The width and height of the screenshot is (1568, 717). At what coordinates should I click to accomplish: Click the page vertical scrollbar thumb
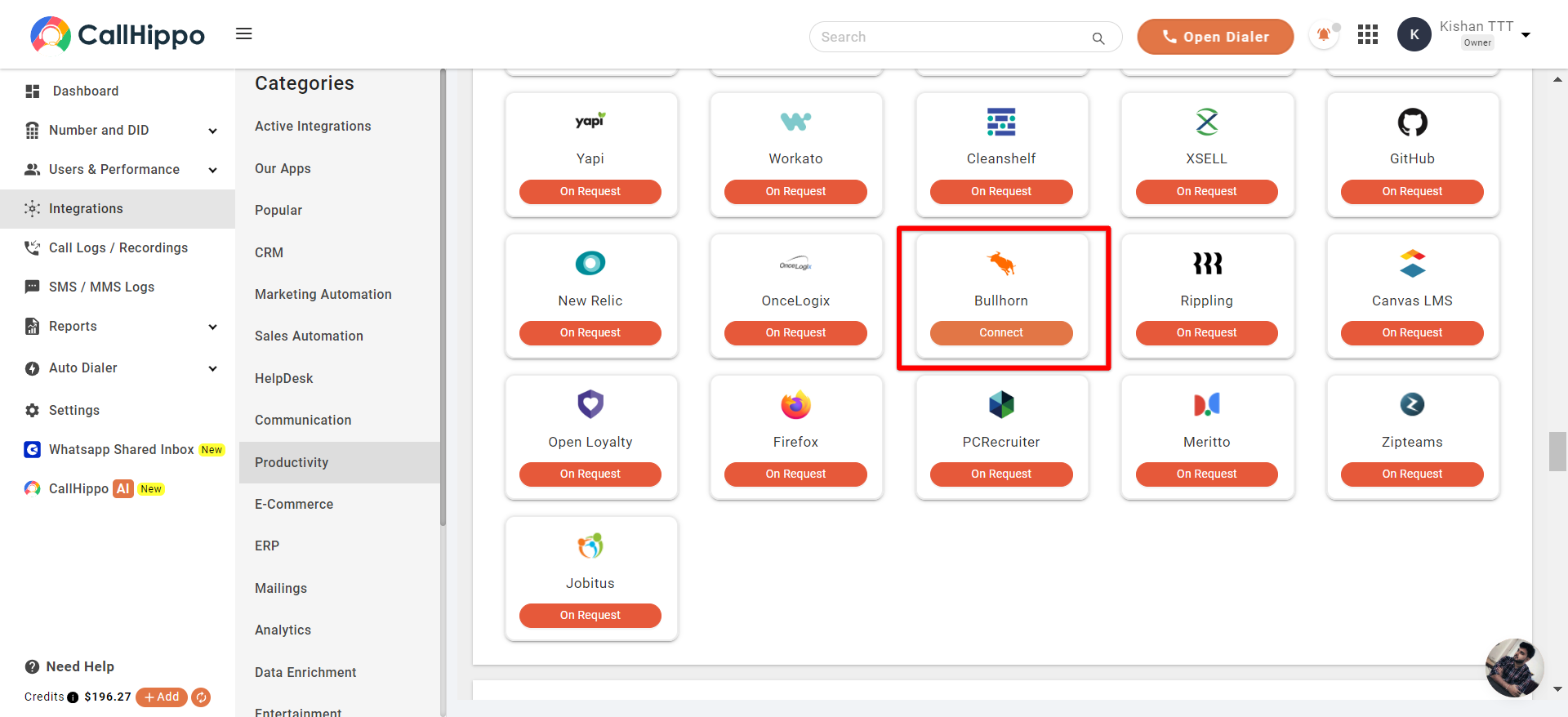coord(1557,452)
